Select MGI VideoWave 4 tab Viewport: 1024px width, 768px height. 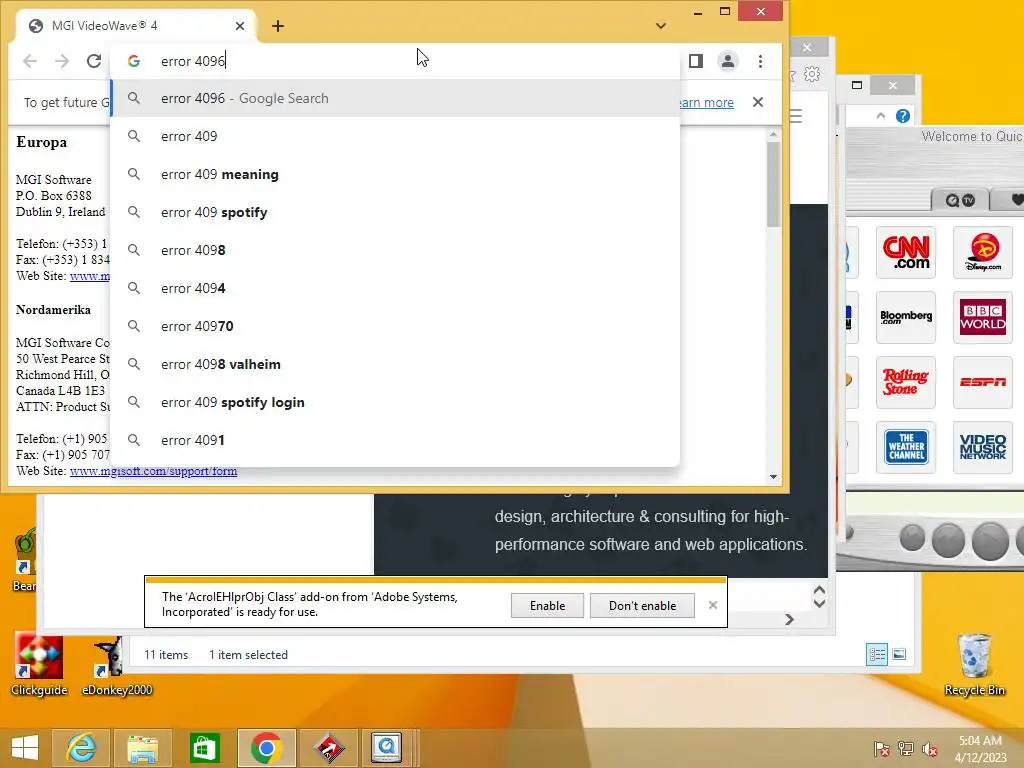137,25
